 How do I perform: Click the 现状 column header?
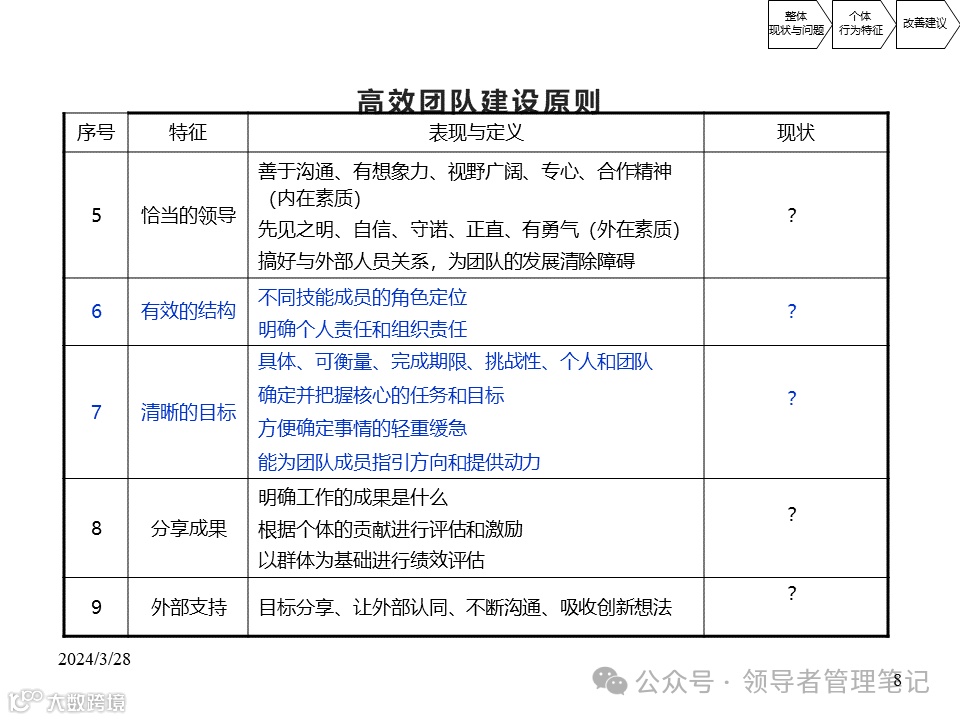point(795,132)
